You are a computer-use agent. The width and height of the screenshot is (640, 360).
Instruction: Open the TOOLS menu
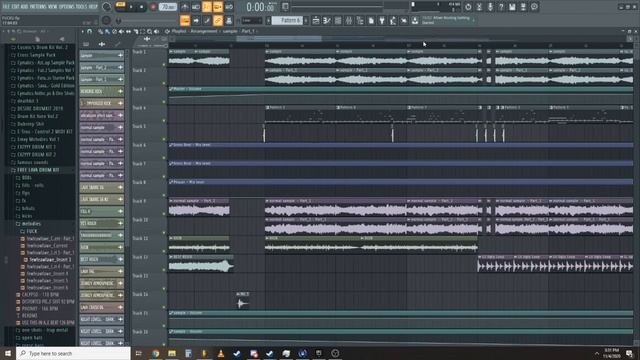[x=81, y=7]
